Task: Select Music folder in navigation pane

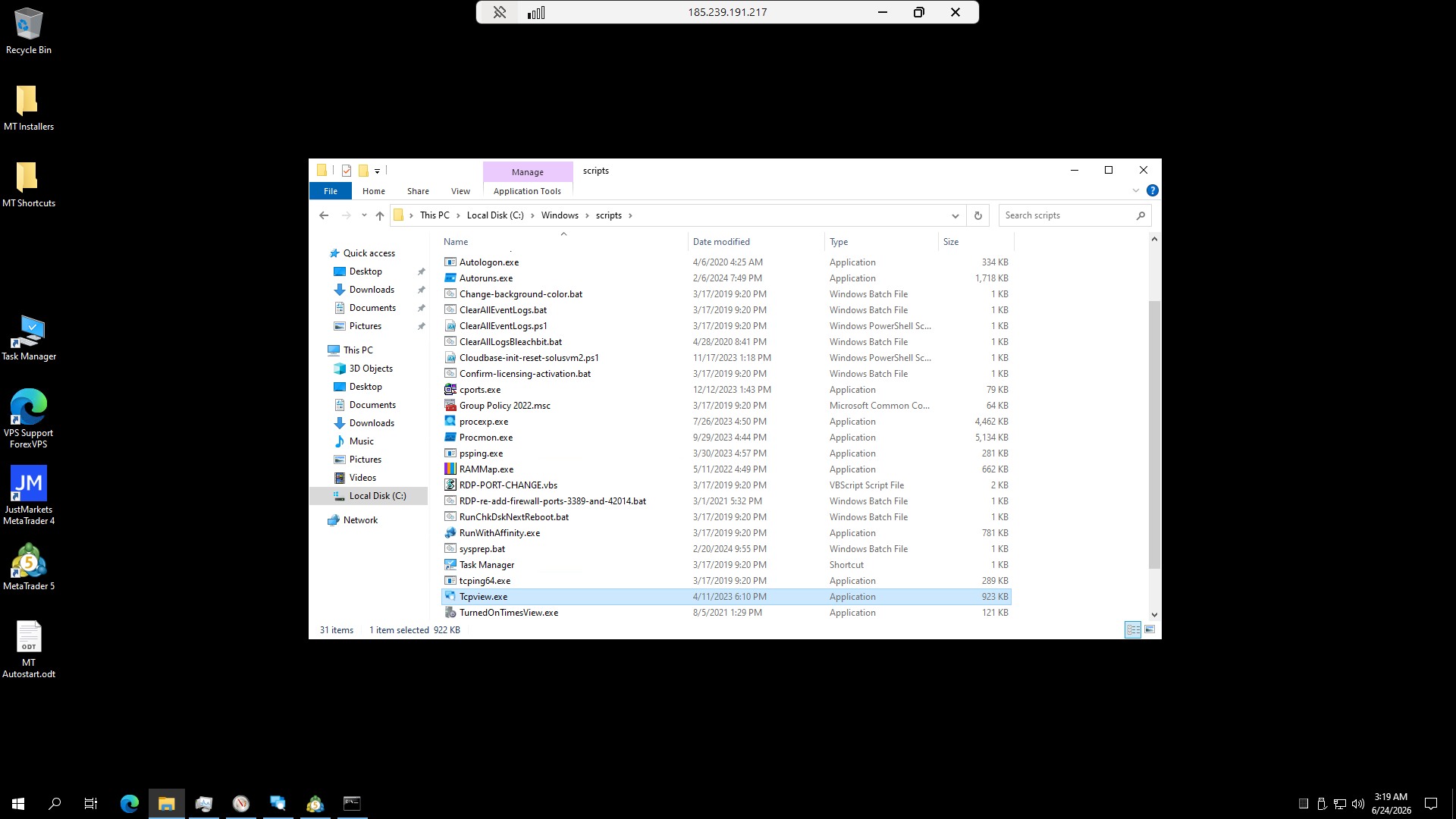Action: (x=361, y=441)
